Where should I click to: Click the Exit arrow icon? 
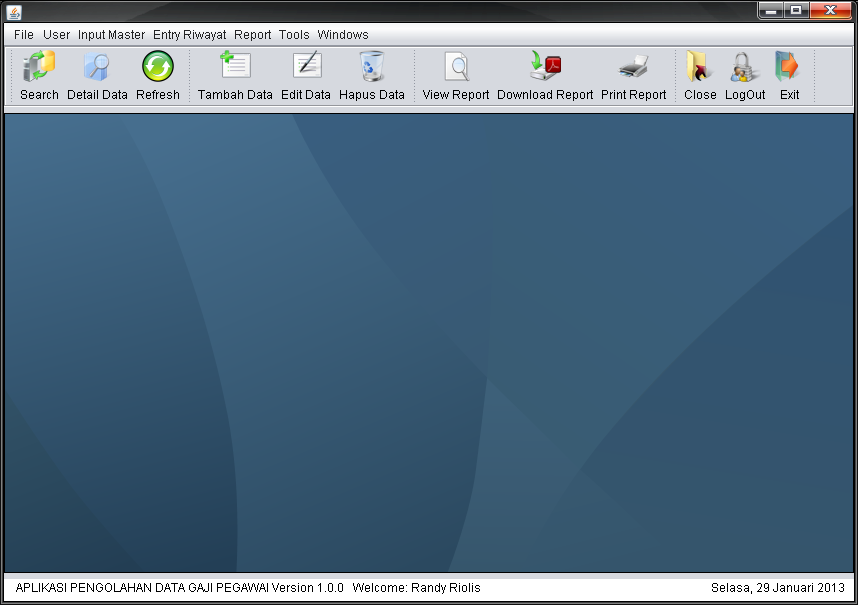[x=789, y=66]
